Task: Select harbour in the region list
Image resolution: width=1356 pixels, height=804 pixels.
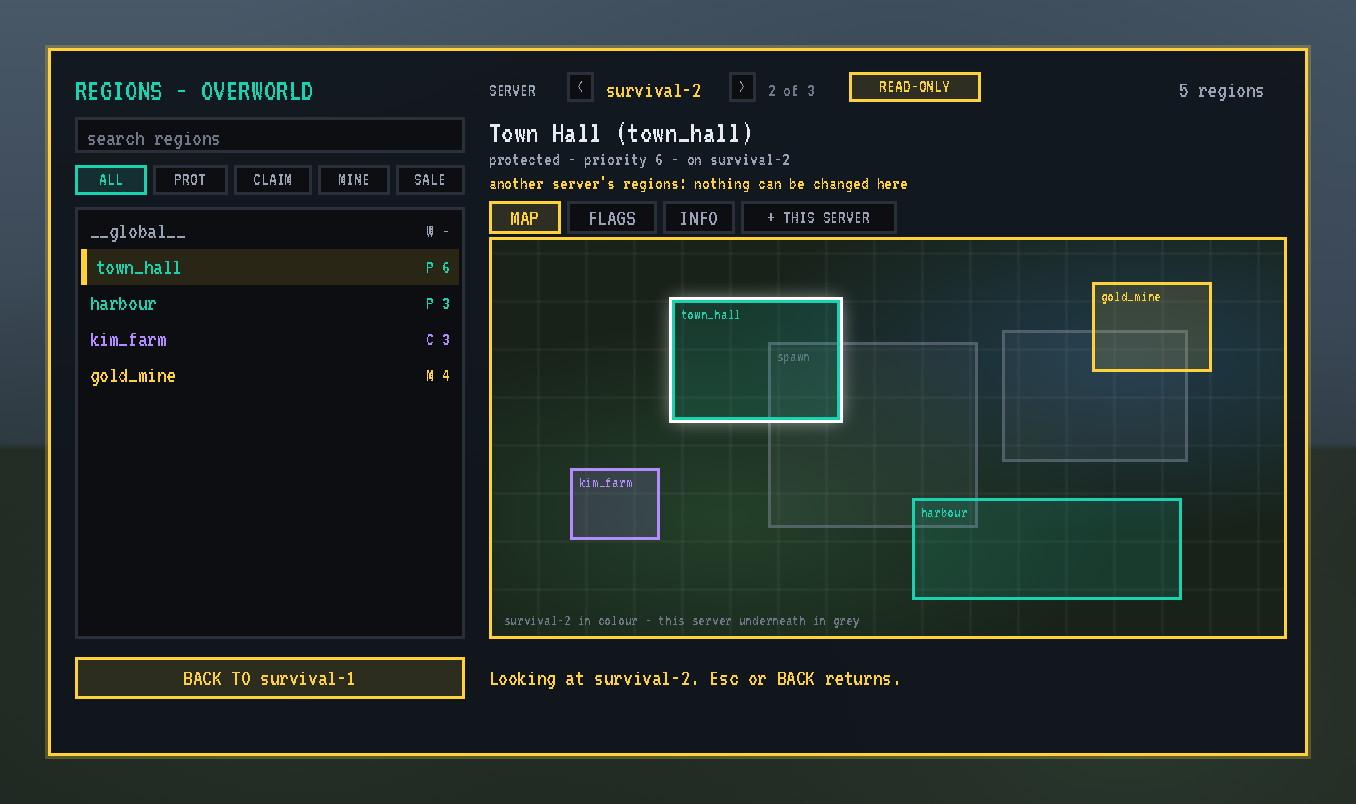Action: tap(270, 304)
